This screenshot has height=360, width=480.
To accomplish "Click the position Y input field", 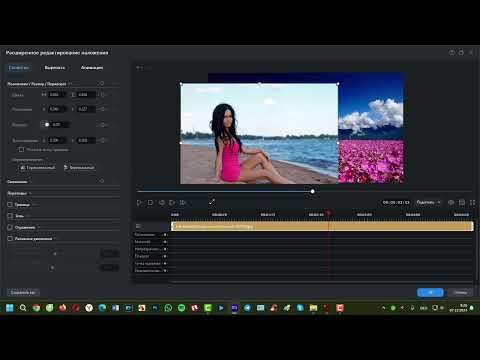I will (x=86, y=109).
